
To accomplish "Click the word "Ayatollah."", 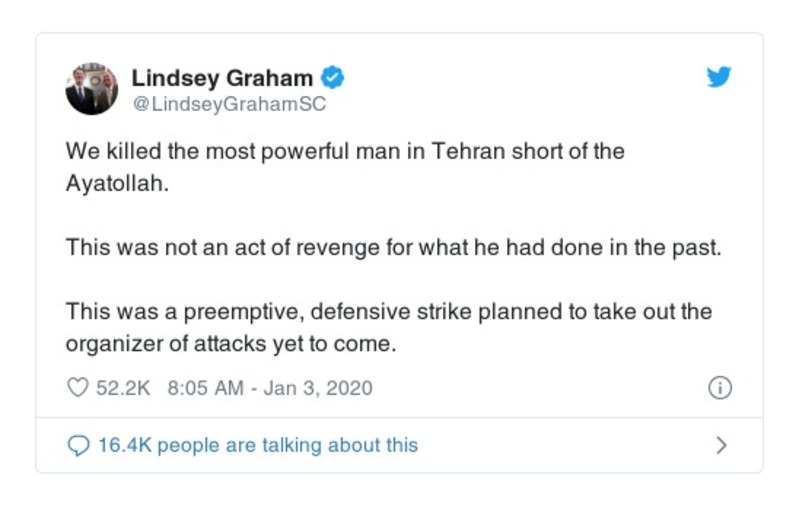I will [x=113, y=183].
